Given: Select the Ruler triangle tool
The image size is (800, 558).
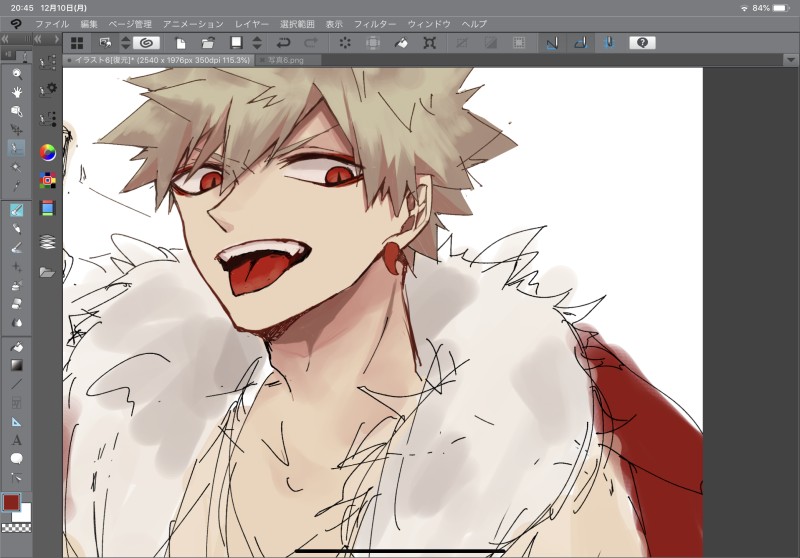Looking at the screenshot, I should tap(17, 422).
